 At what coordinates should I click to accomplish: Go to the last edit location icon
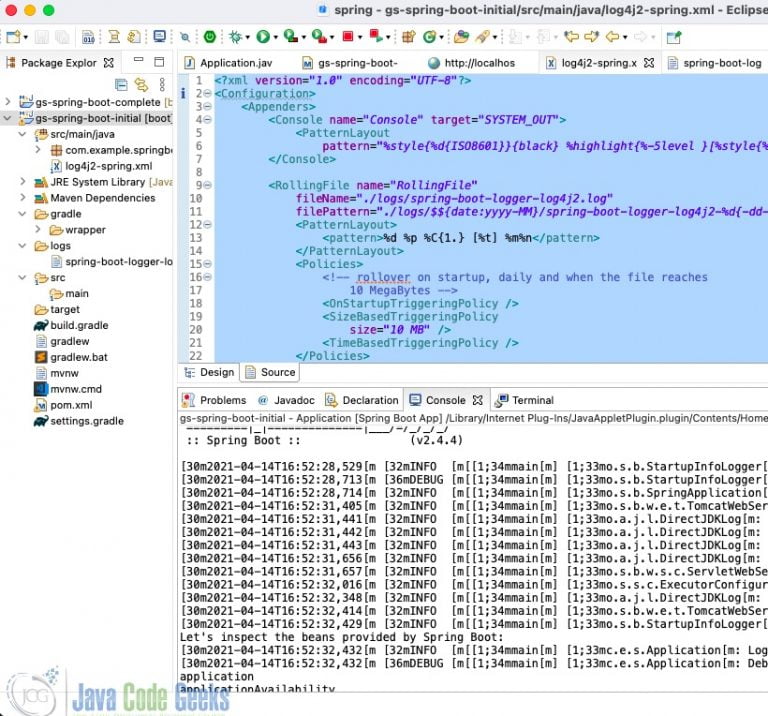click(572, 37)
